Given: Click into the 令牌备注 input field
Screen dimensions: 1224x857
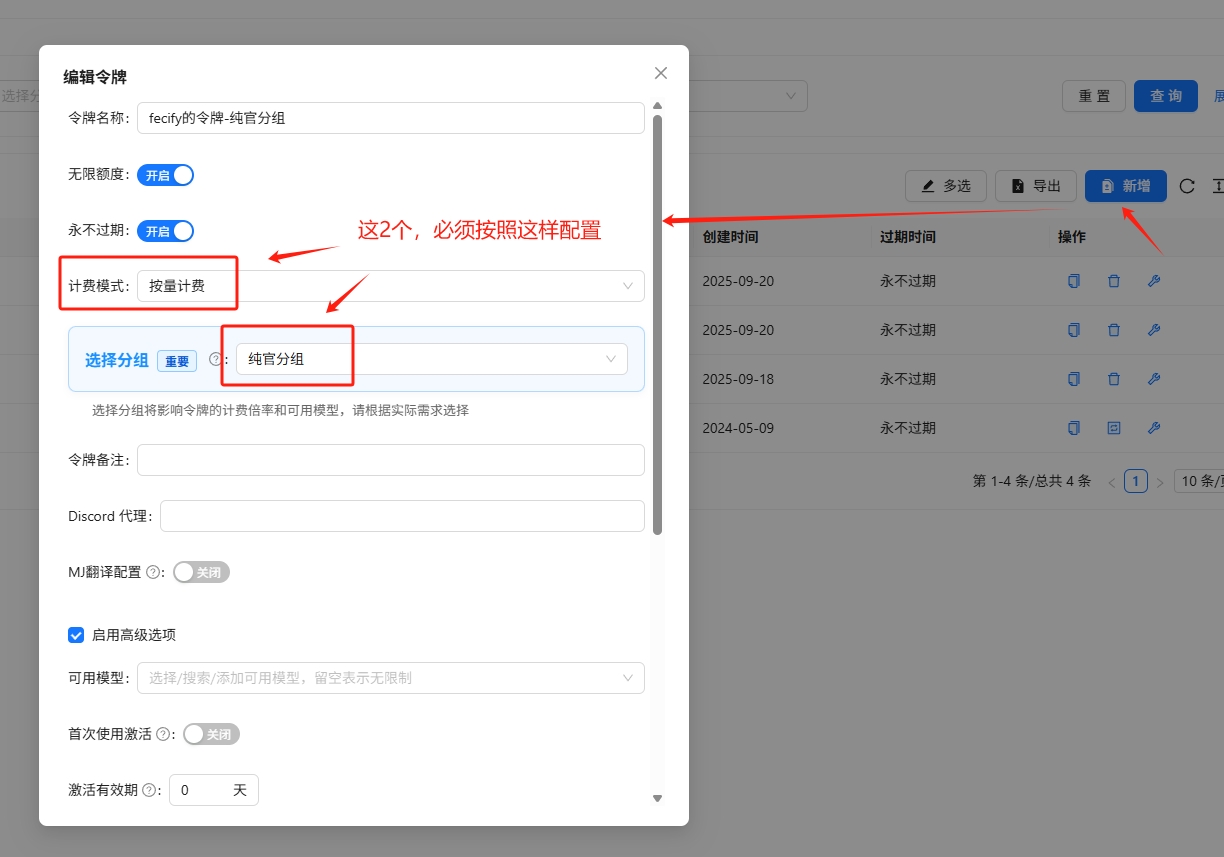Looking at the screenshot, I should 390,460.
